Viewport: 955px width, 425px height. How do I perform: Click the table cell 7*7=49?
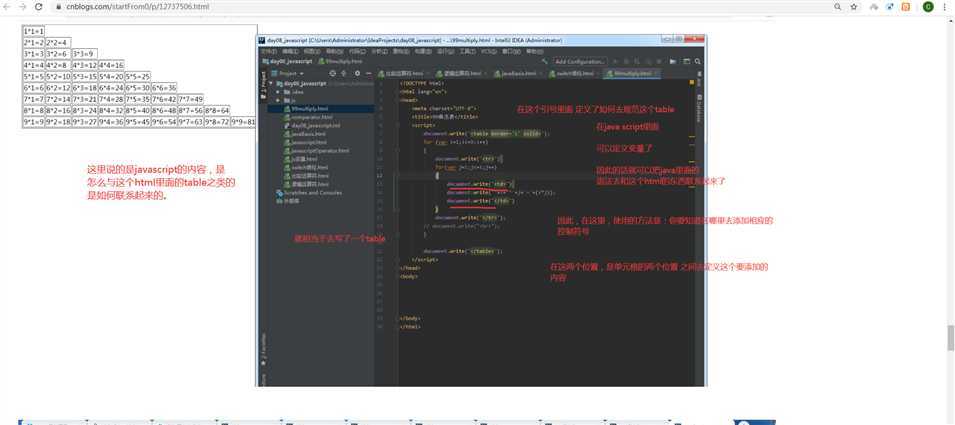(x=191, y=99)
